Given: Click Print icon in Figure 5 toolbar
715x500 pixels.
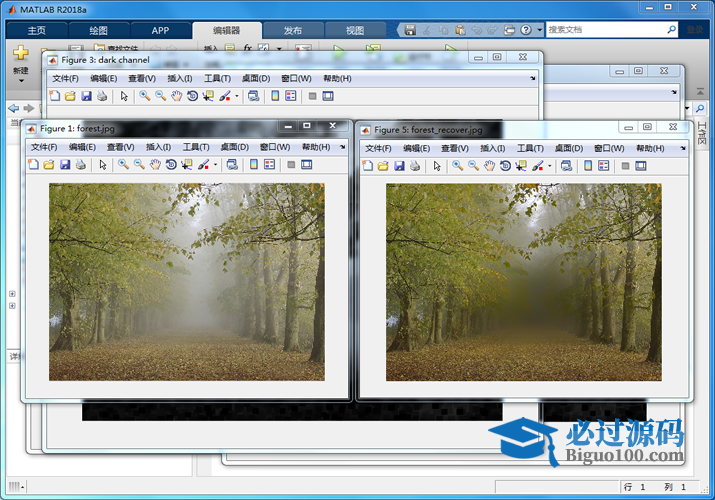Looking at the screenshot, I should click(x=414, y=166).
